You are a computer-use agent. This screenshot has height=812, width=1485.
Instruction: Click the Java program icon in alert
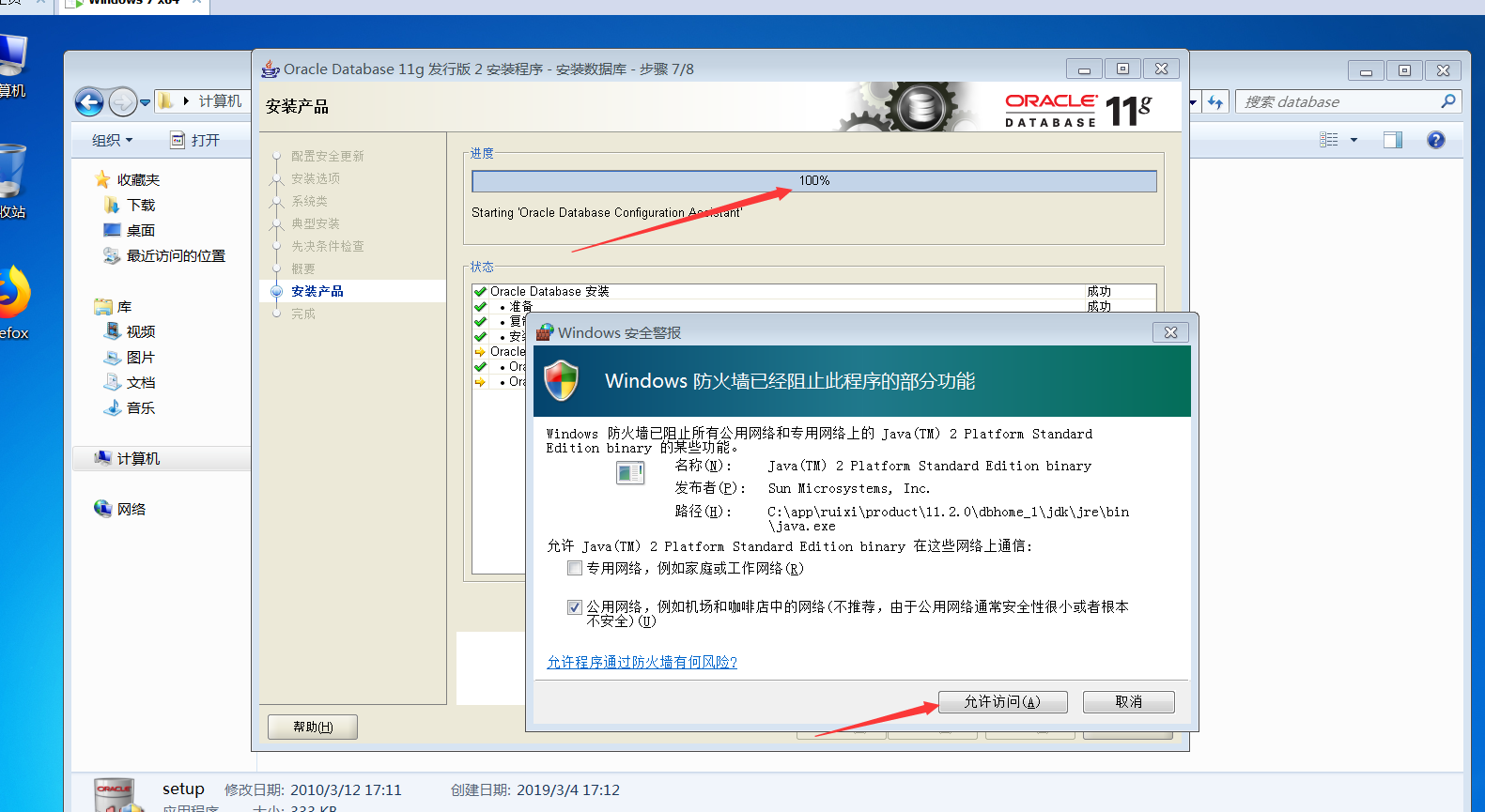[x=630, y=473]
